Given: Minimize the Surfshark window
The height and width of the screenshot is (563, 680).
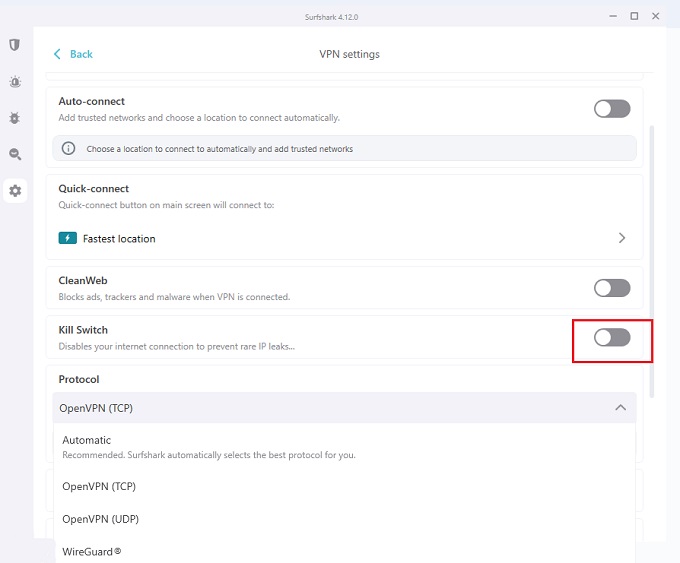Looking at the screenshot, I should 613,16.
